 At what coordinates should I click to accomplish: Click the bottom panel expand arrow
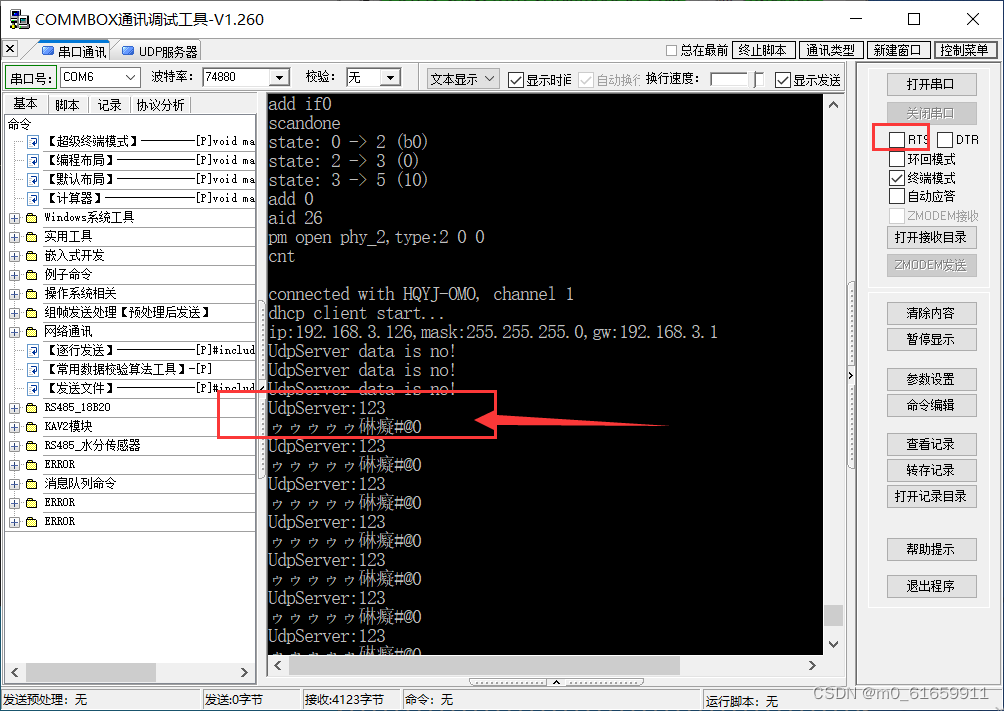click(x=556, y=682)
